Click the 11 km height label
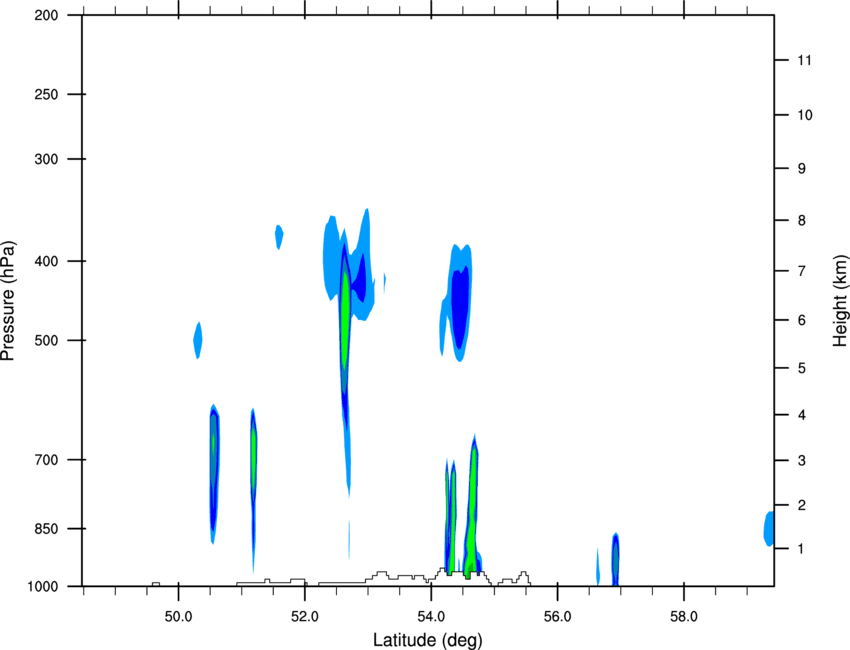850x650 pixels. (x=804, y=60)
